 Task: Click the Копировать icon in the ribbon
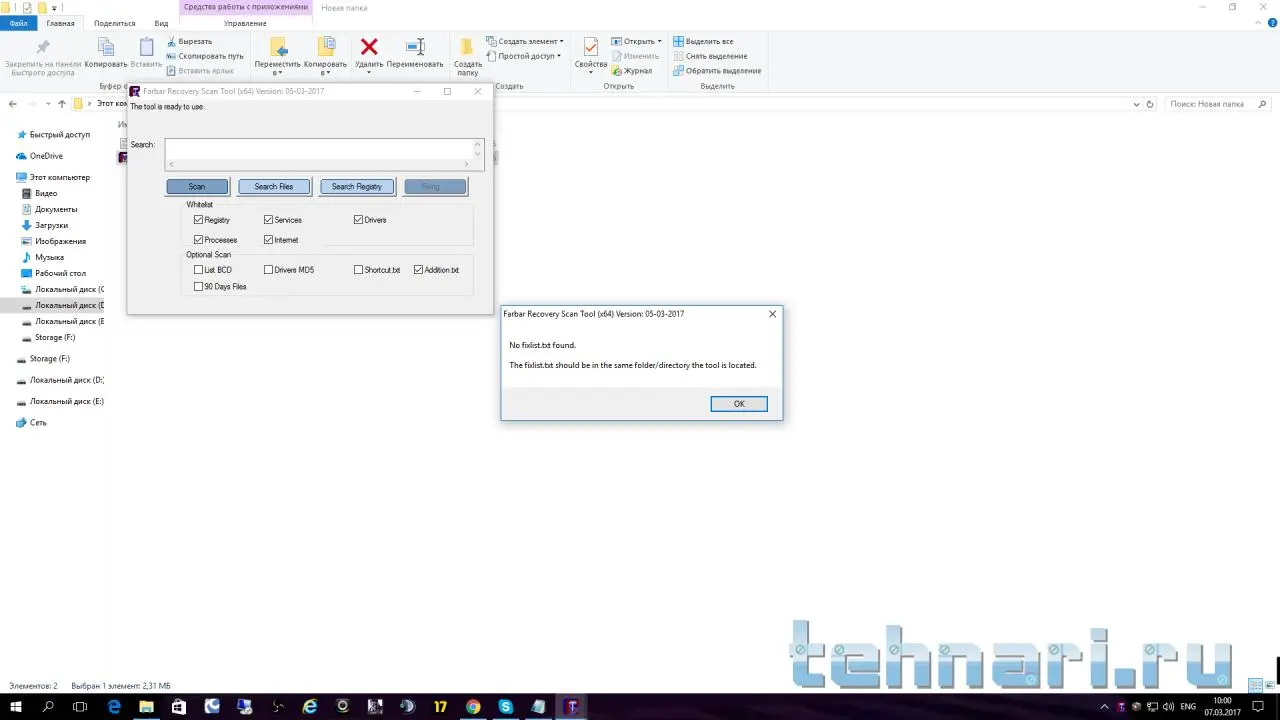tap(106, 47)
